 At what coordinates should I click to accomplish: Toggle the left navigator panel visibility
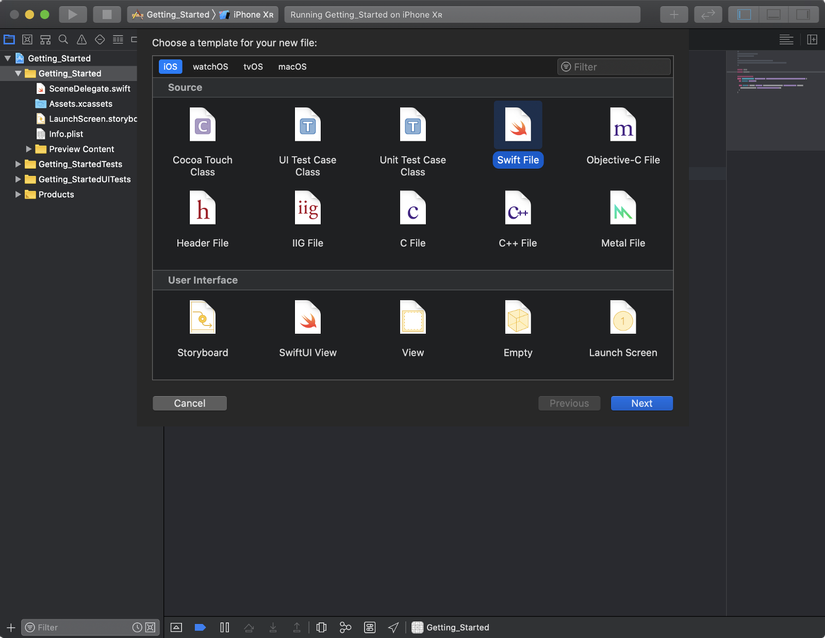(742, 14)
